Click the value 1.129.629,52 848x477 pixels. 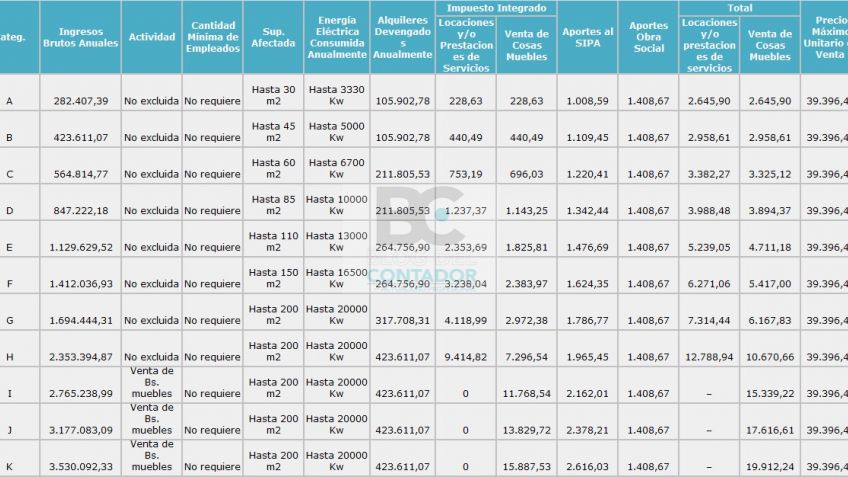pos(81,247)
